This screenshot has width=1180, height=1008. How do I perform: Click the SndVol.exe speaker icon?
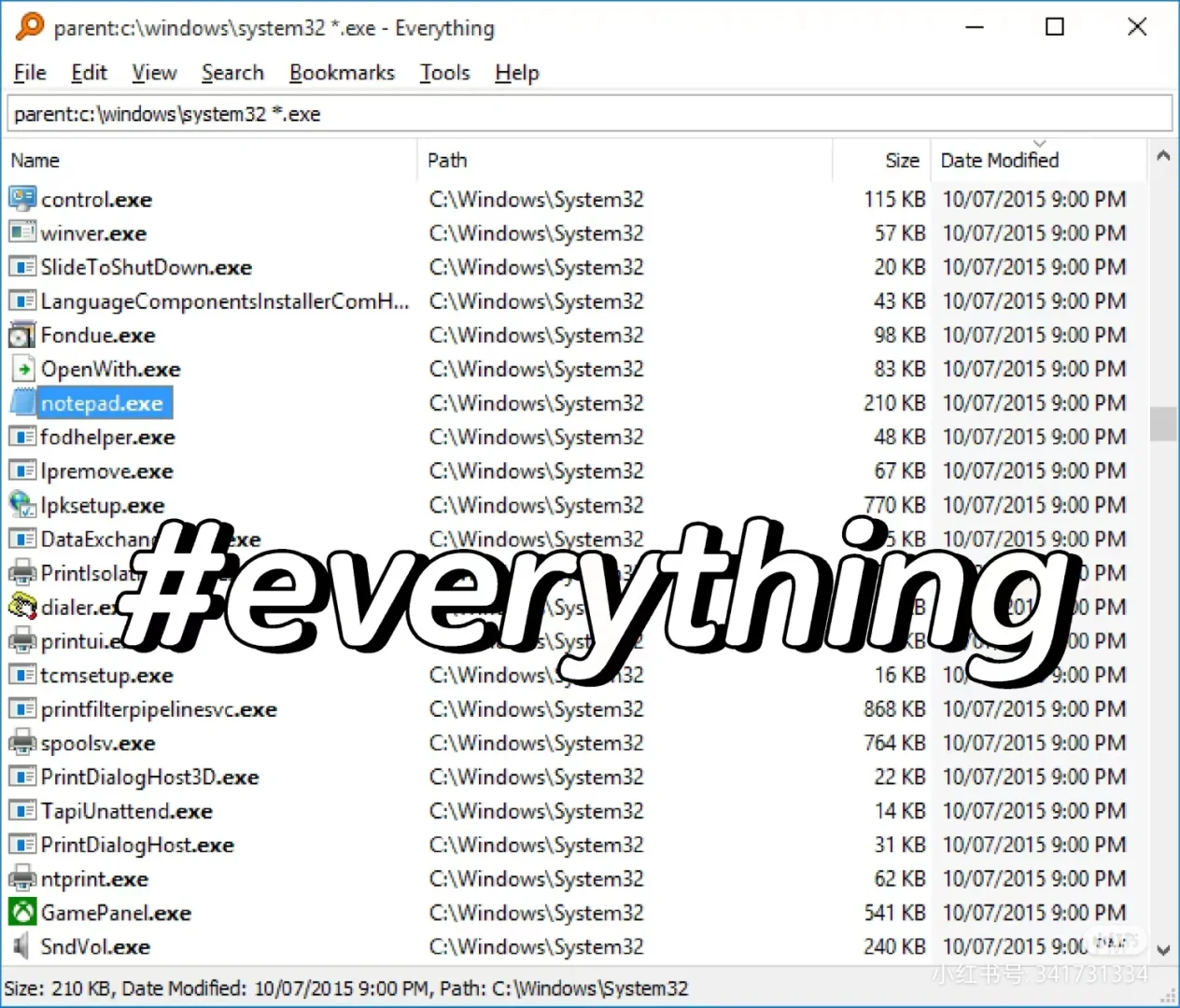[x=22, y=946]
